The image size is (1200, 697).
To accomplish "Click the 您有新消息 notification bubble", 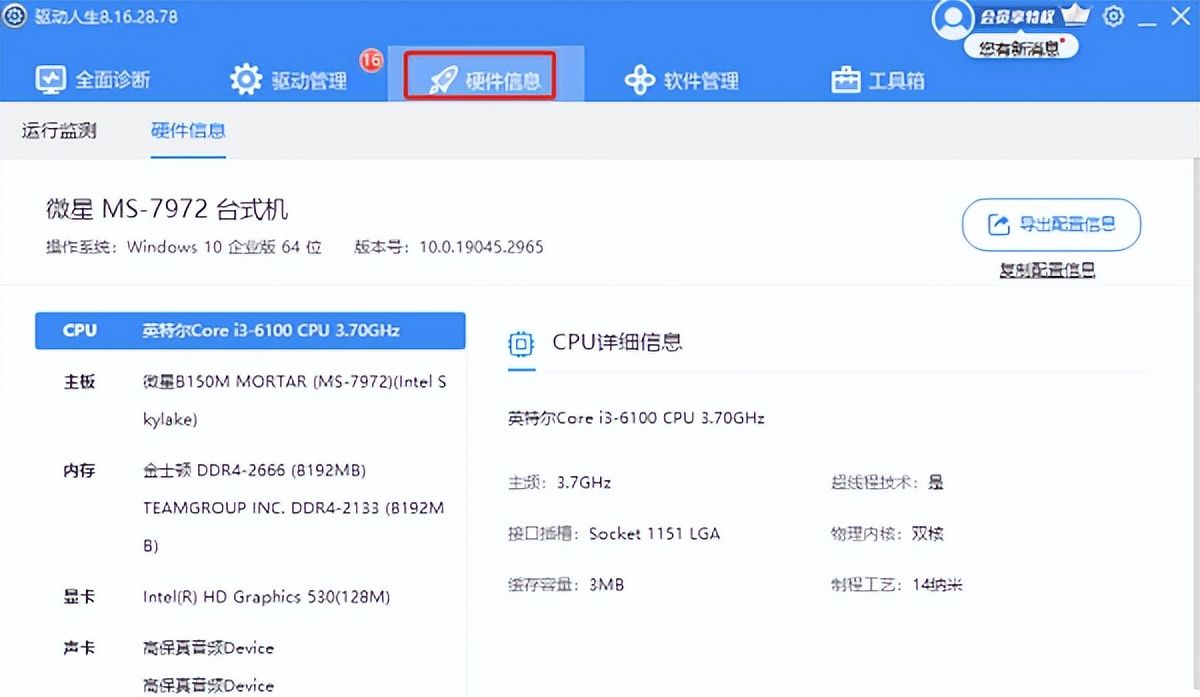I will [x=1023, y=47].
